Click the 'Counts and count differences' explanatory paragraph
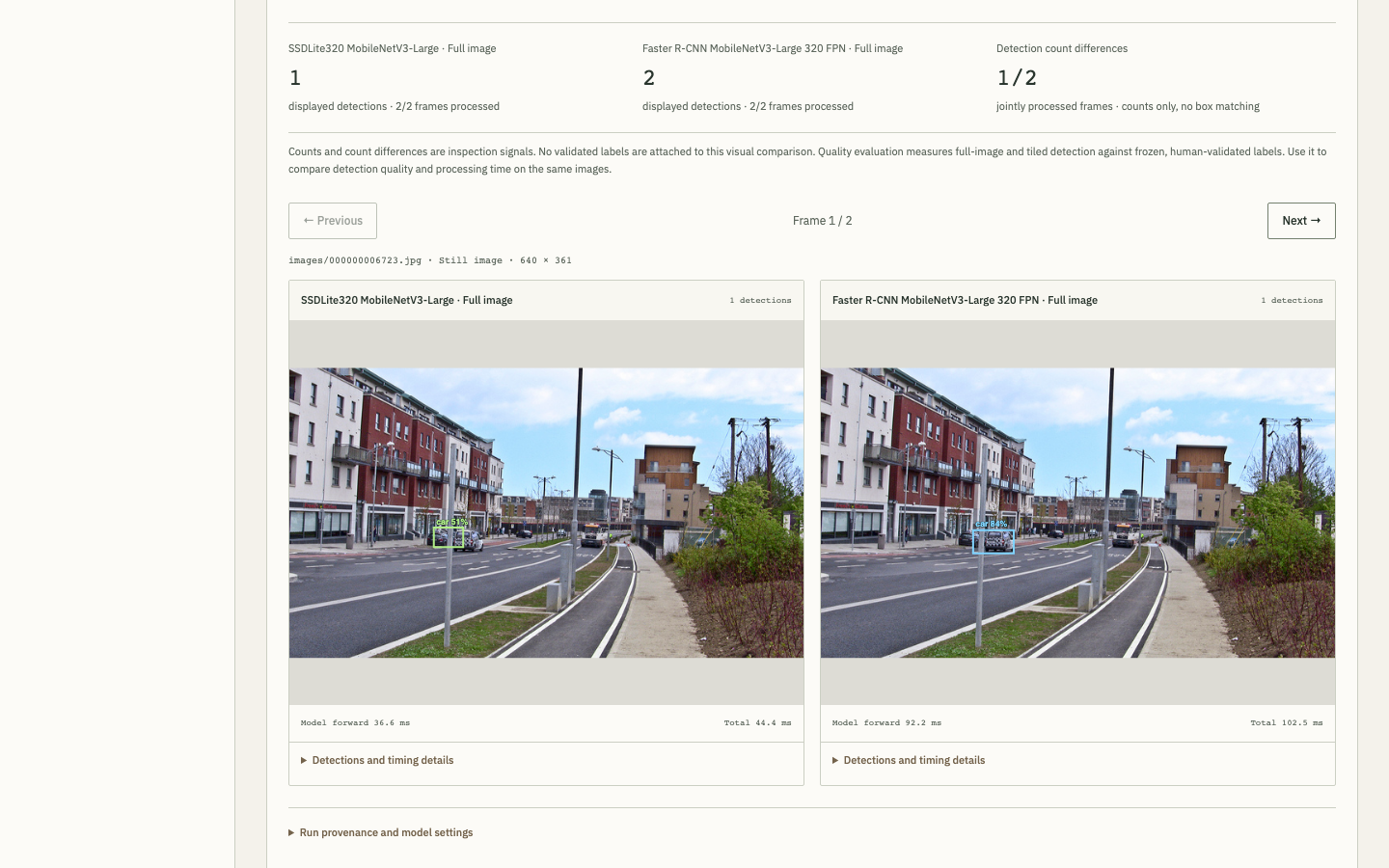Screen dimensions: 1389x868 808,160
